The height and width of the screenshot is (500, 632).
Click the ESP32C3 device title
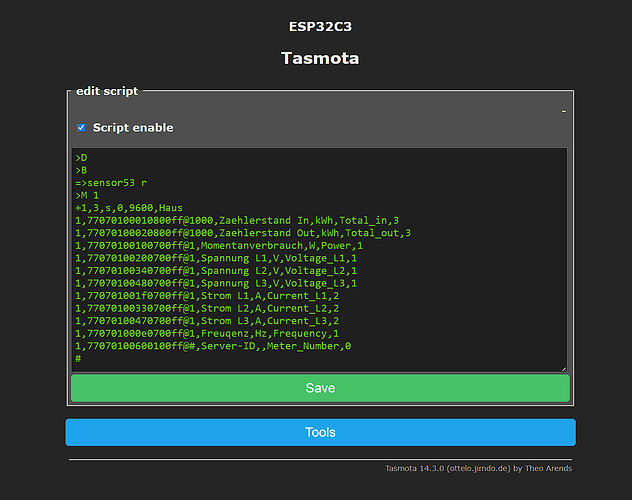coord(320,27)
